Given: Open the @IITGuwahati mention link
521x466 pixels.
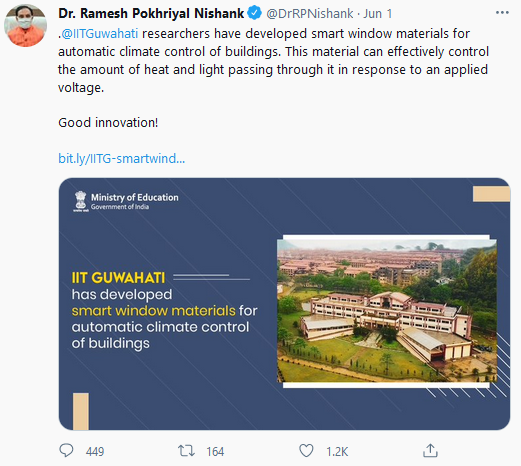Looking at the screenshot, I should point(100,34).
